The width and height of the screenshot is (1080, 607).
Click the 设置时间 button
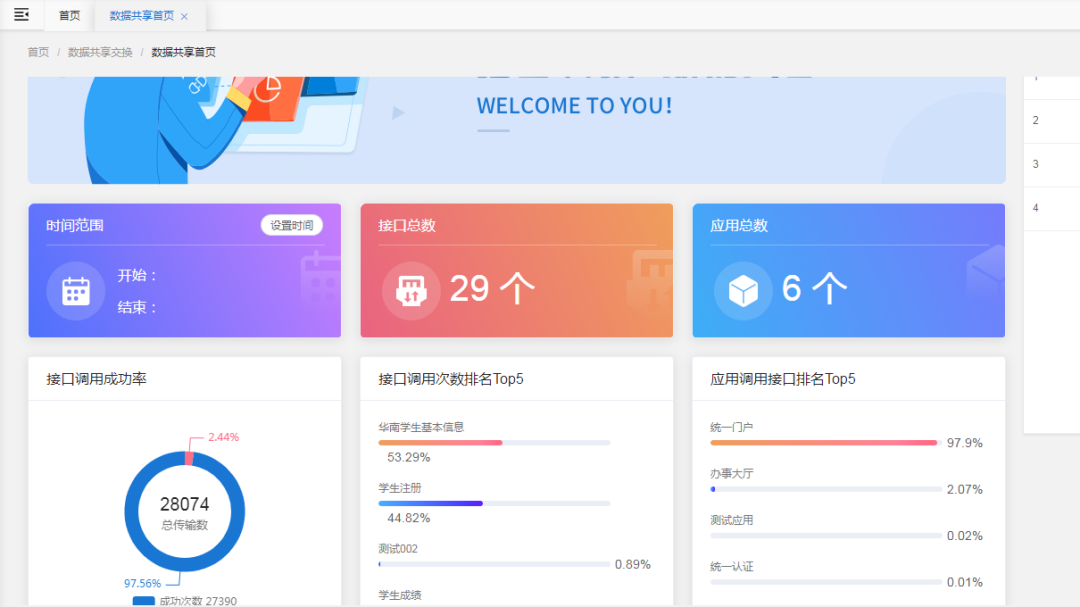tap(293, 225)
